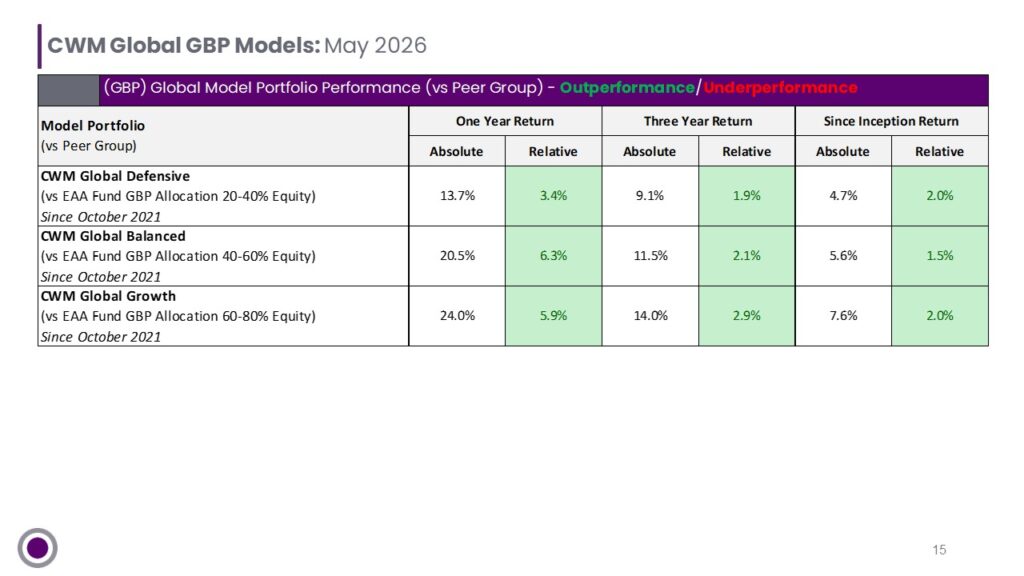The width and height of the screenshot is (1024, 576).
Task: Click the green 1.5% since inception cell
Action: [x=940, y=256]
